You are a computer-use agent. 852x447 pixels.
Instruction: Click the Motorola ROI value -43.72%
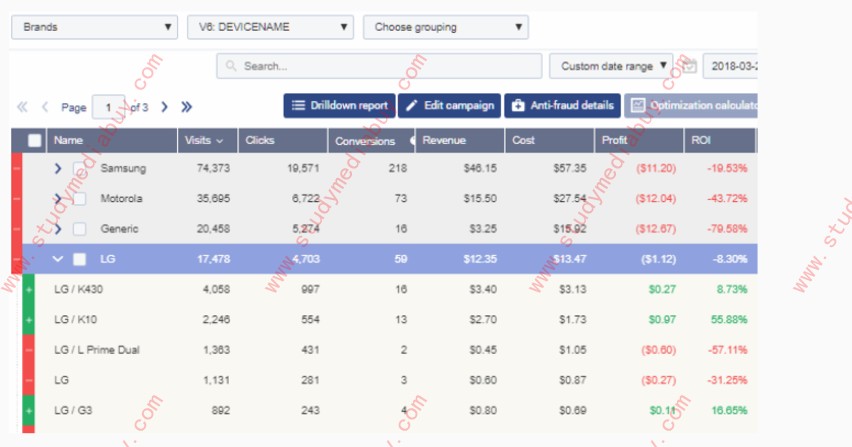727,199
